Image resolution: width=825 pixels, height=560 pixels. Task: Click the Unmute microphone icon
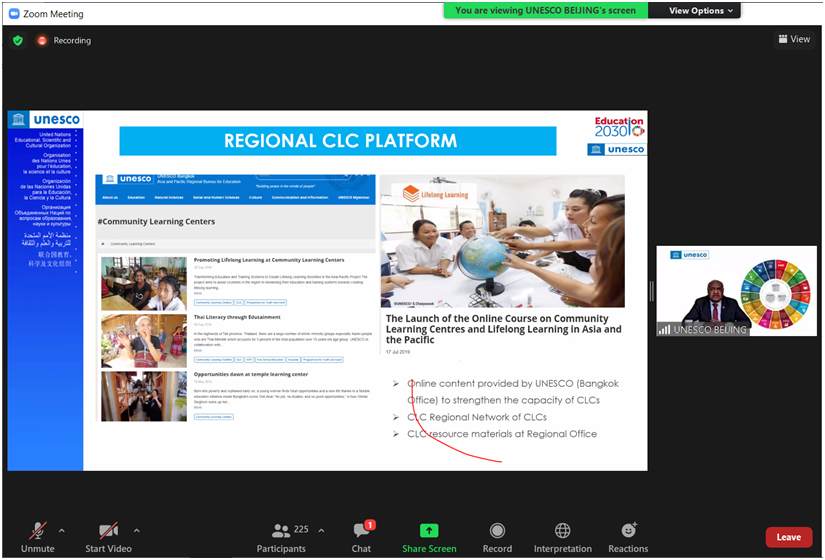tap(37, 531)
